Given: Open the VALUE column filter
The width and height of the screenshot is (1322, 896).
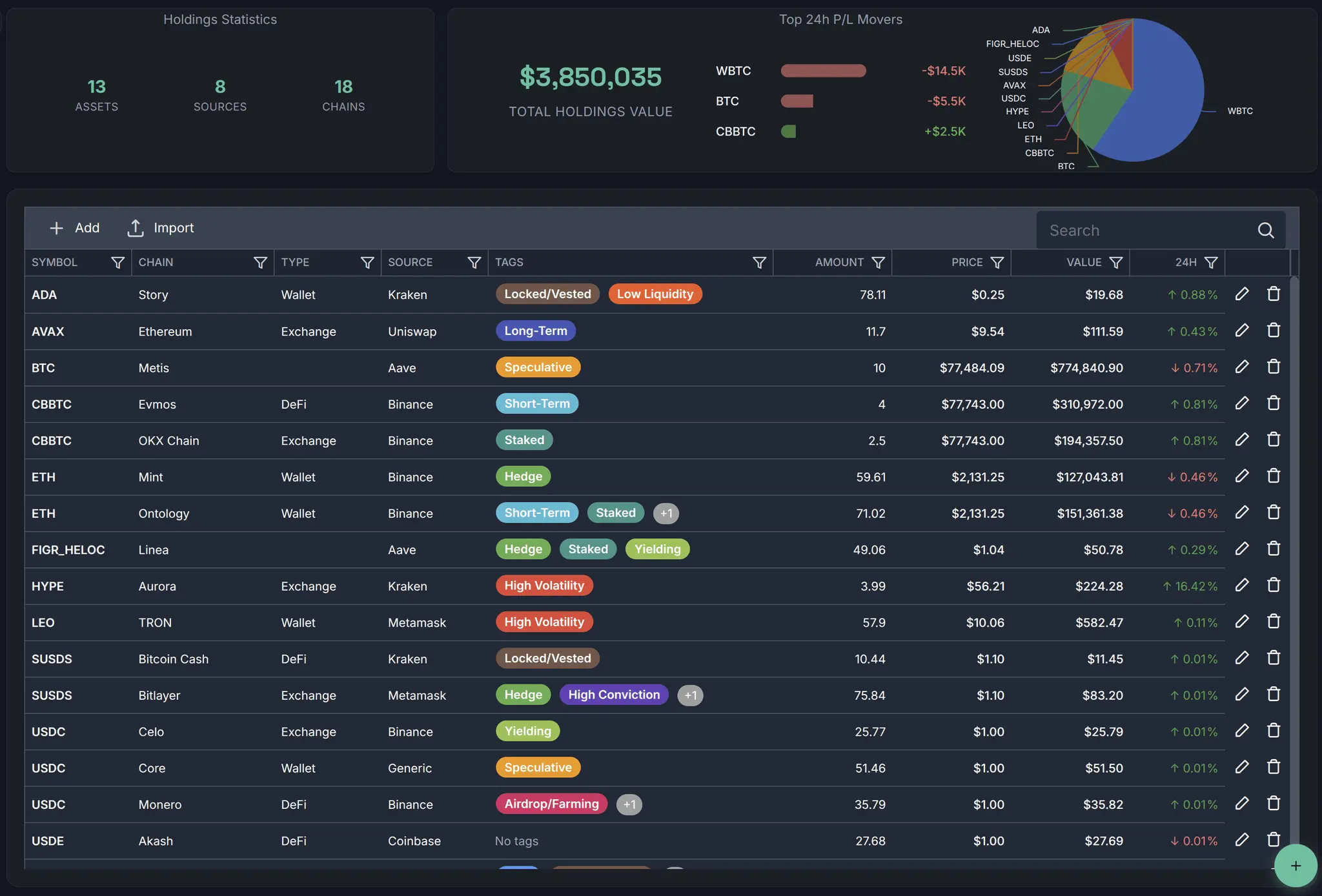Looking at the screenshot, I should 1115,262.
